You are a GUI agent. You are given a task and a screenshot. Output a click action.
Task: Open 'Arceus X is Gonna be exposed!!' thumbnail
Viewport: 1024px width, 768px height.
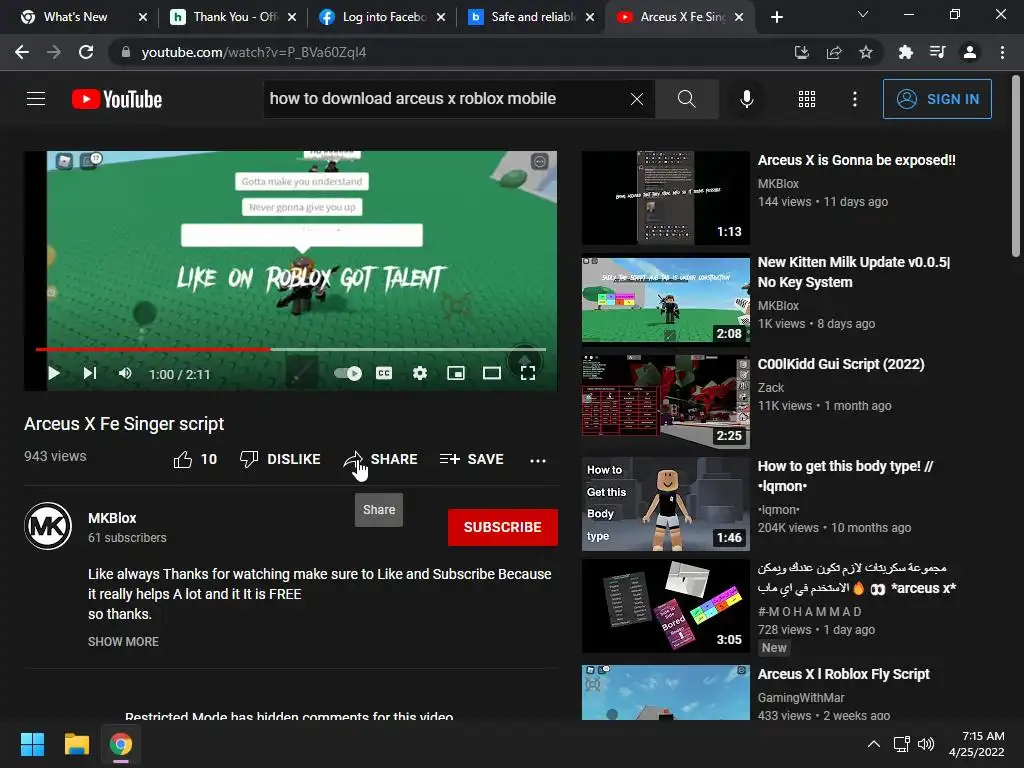pyautogui.click(x=665, y=198)
